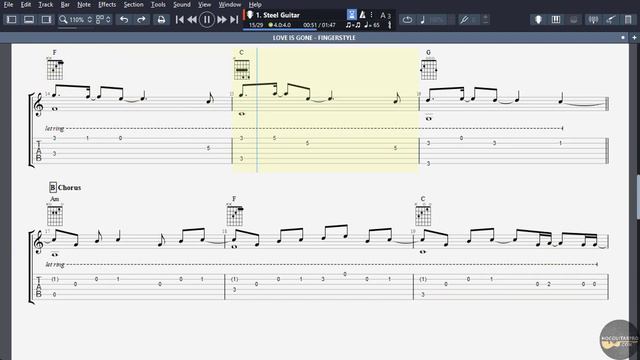Show the keyboard view
640x360 pixels.
coord(556,20)
